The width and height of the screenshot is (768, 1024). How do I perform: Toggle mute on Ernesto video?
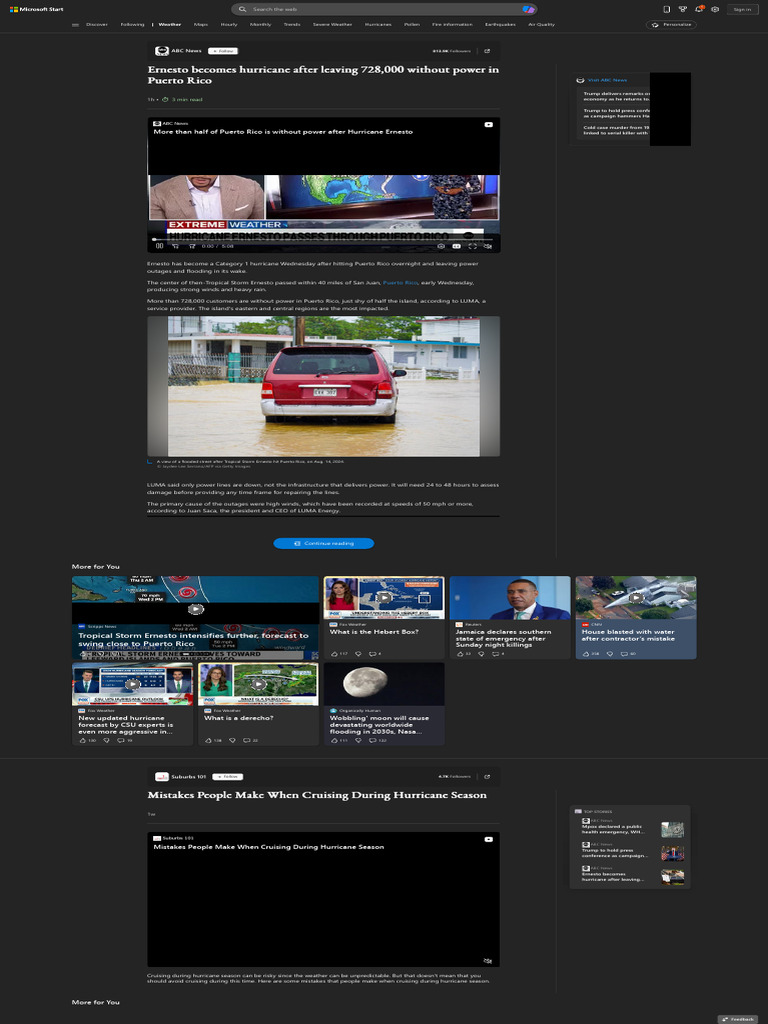coord(488,246)
